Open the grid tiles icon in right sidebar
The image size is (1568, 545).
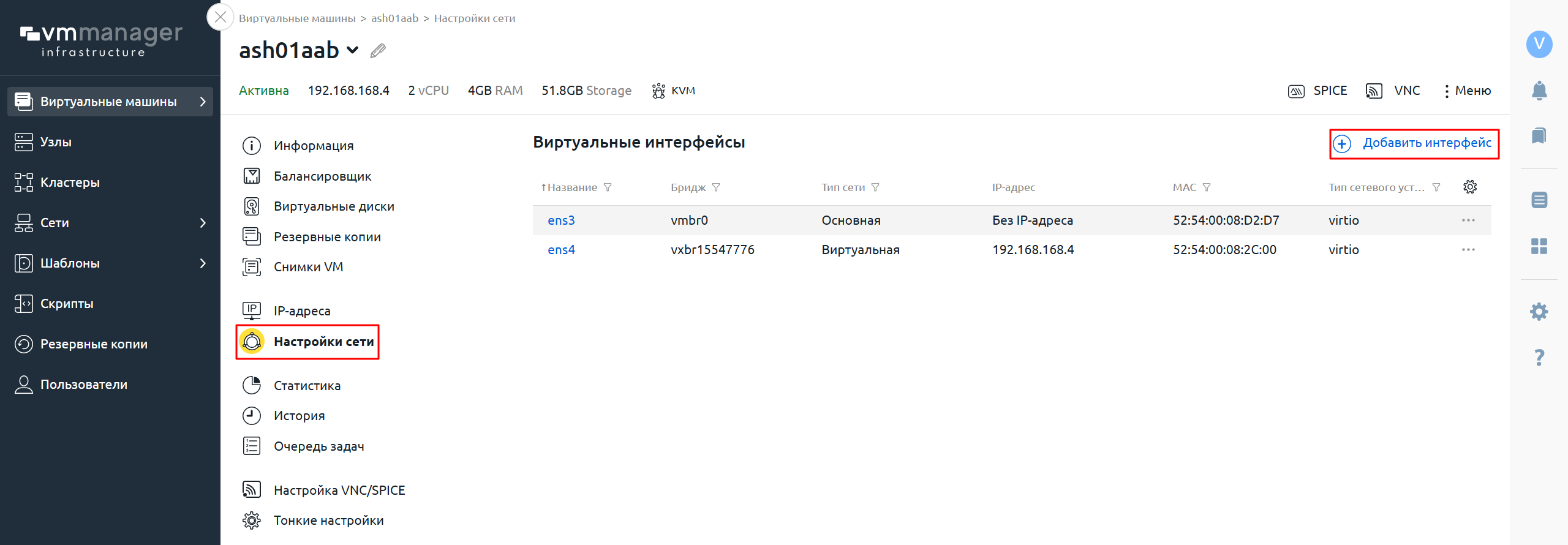1539,246
